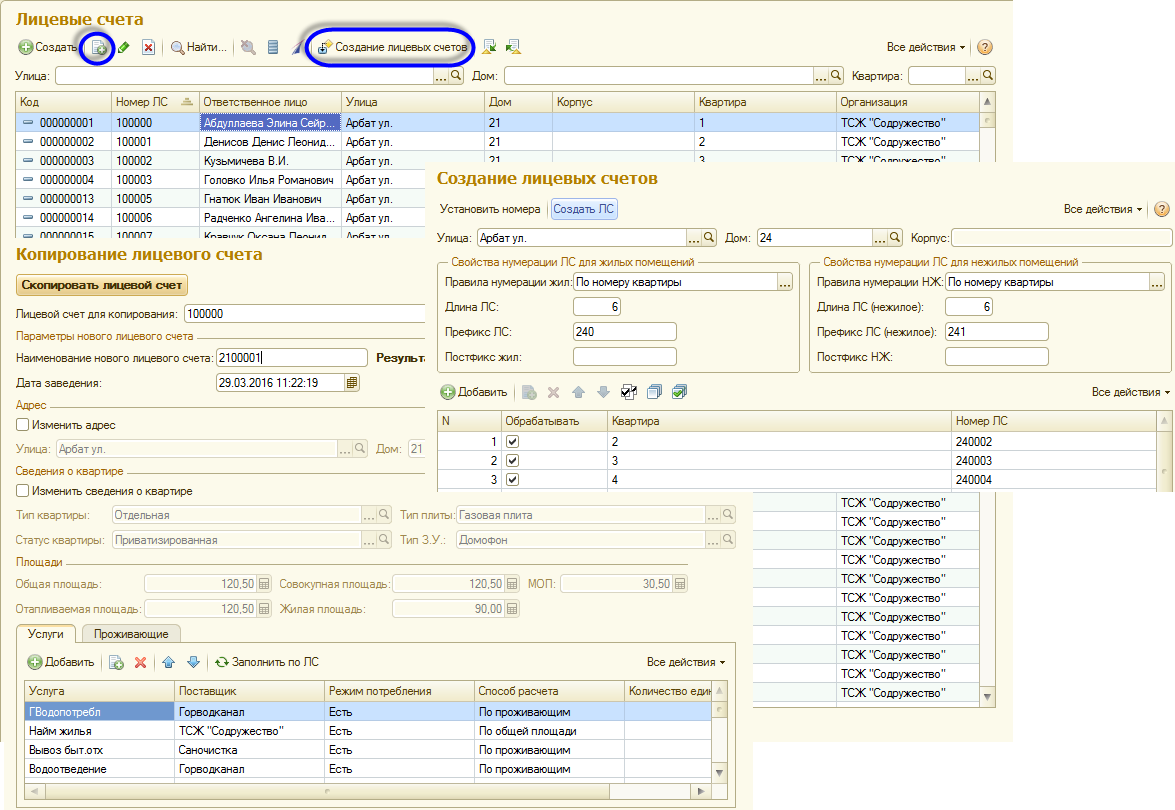Screen dimensions: 1175x810
Task: Click the check all rows icon
Action: click(680, 392)
